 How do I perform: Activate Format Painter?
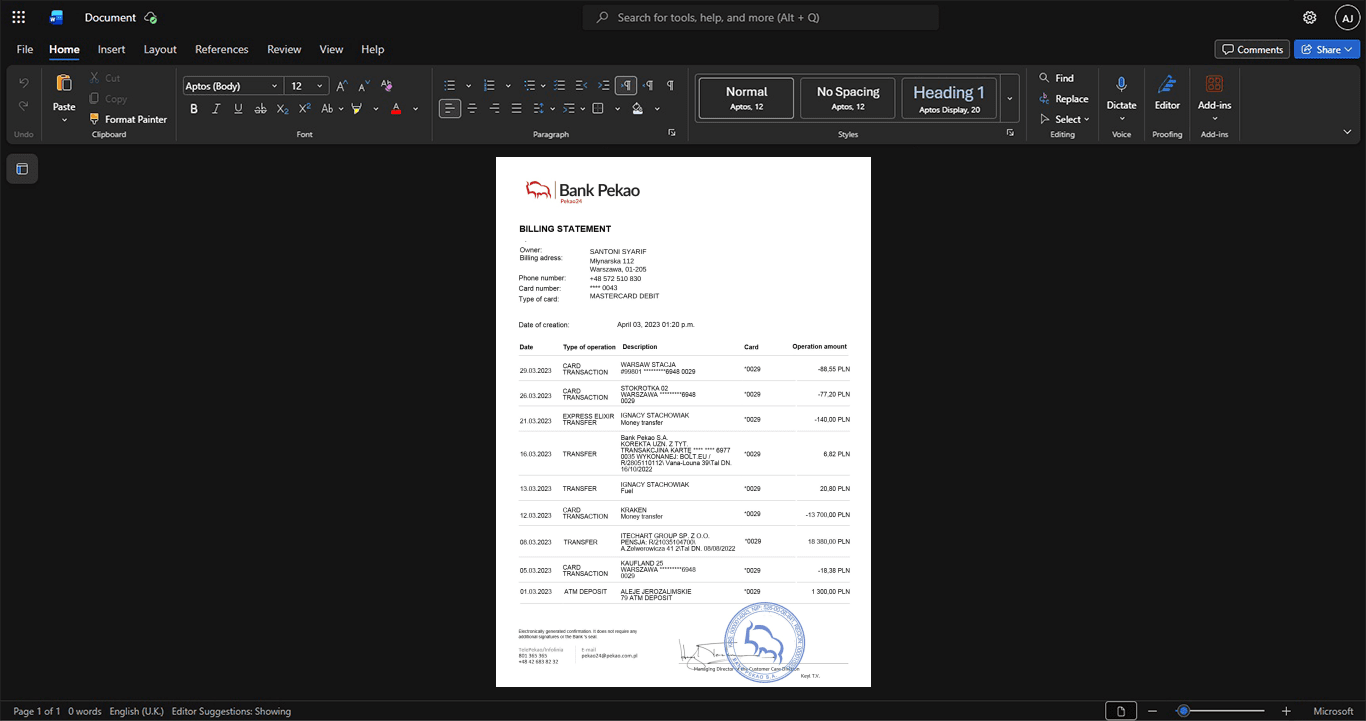(x=128, y=119)
